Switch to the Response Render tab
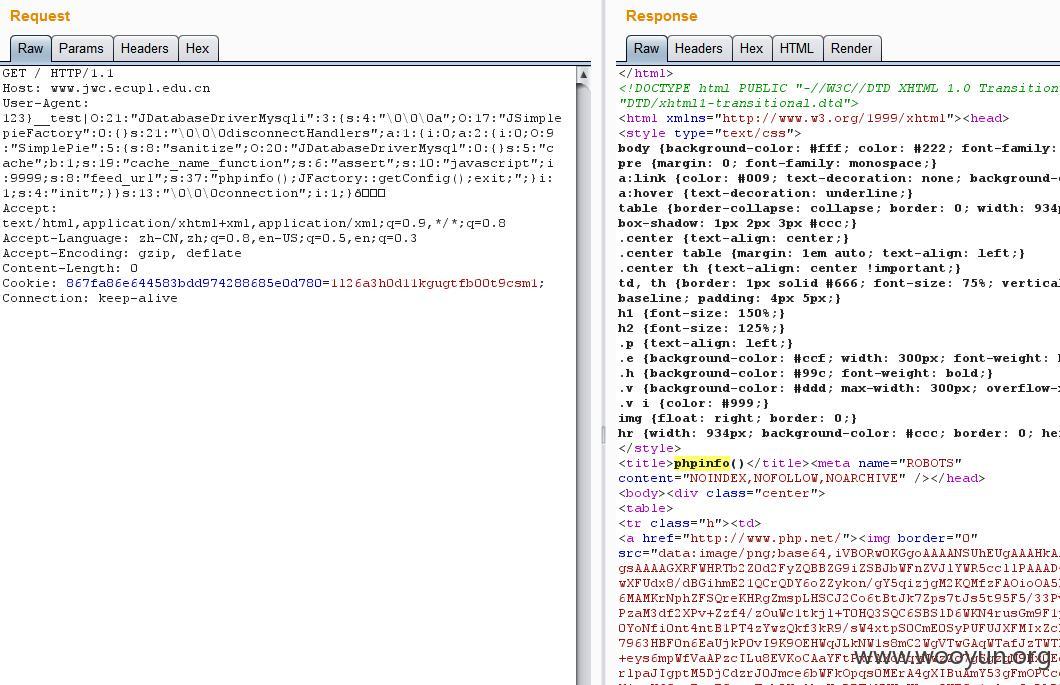Image resolution: width=1060 pixels, height=685 pixels. 851,49
